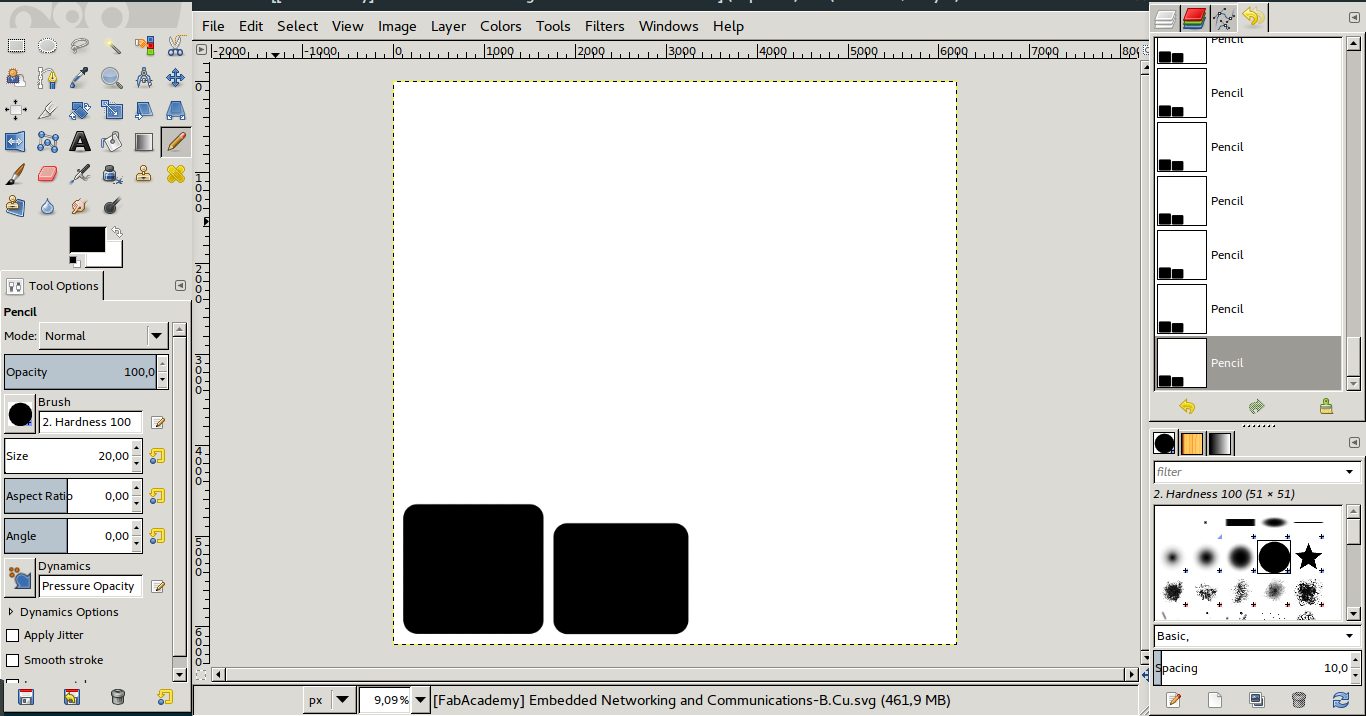Open the brush tag filter dropdown
The height and width of the screenshot is (716, 1366).
pos(1350,472)
